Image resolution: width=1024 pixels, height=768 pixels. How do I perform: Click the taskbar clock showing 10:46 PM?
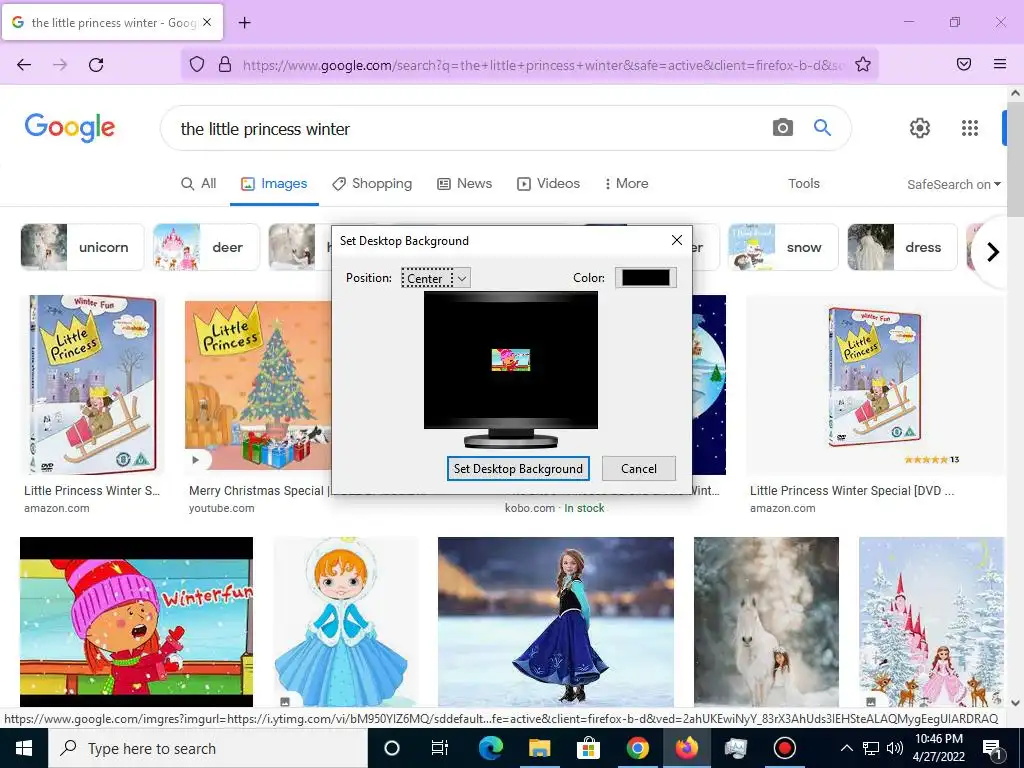click(x=939, y=748)
